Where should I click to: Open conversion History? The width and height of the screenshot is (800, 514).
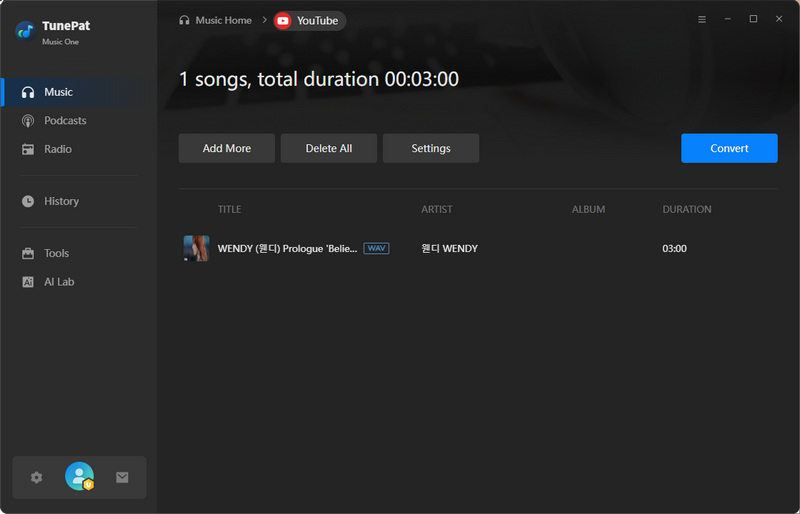tap(61, 201)
